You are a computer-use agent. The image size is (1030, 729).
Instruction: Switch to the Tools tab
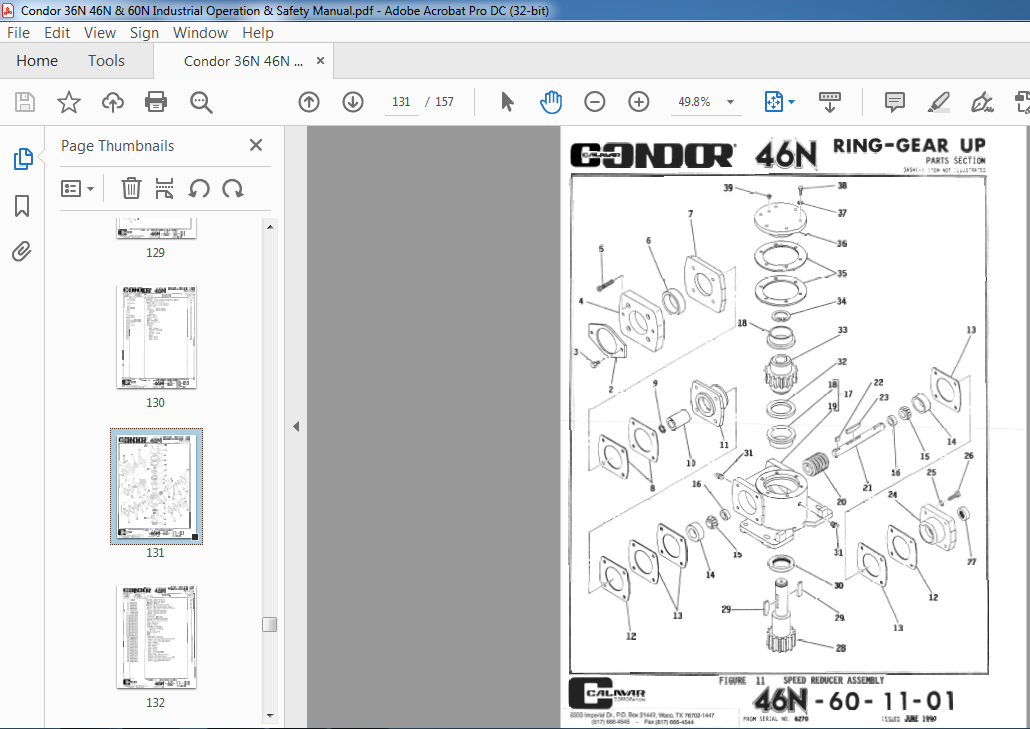[106, 61]
